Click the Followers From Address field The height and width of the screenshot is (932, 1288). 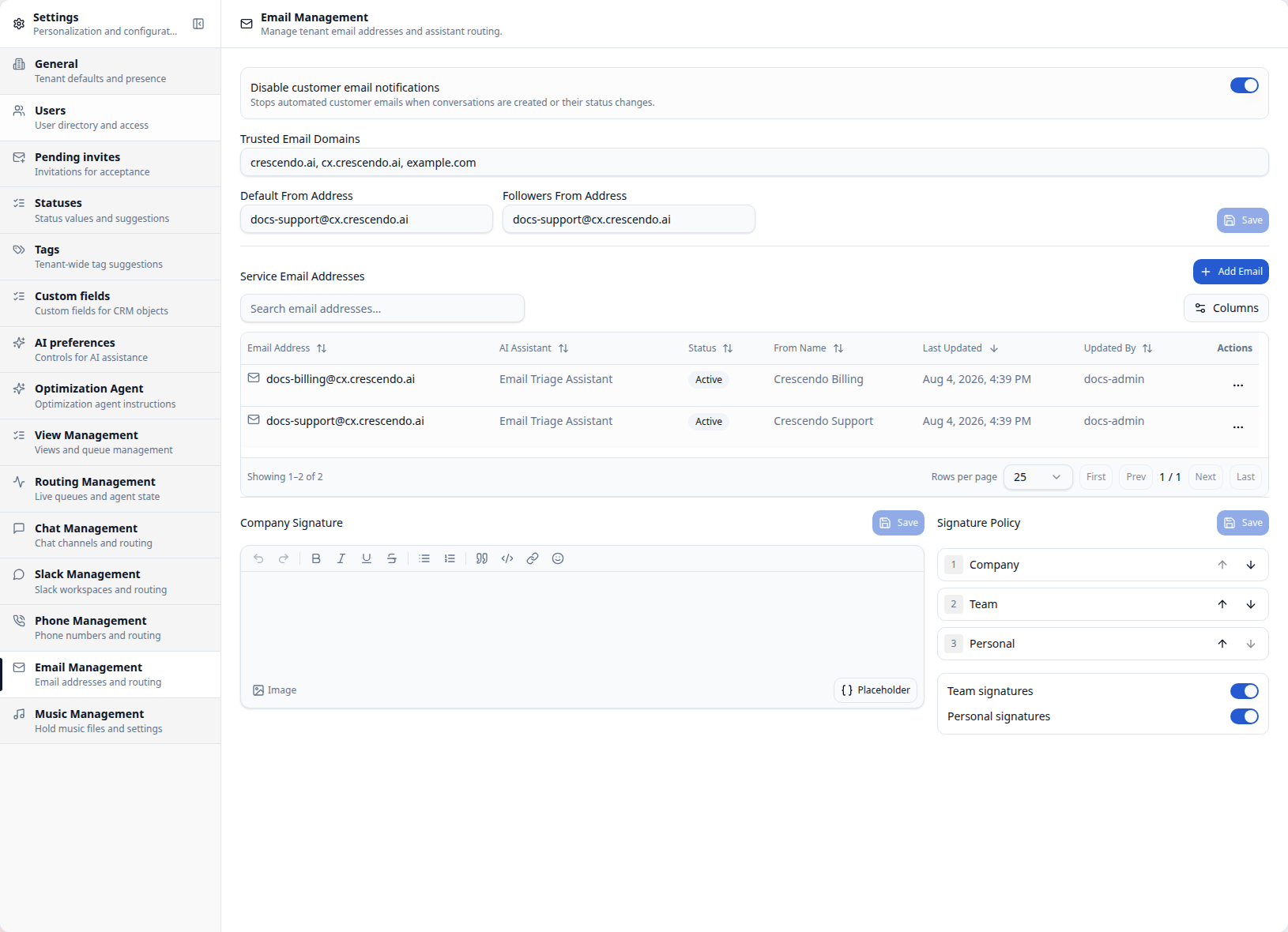pos(629,220)
